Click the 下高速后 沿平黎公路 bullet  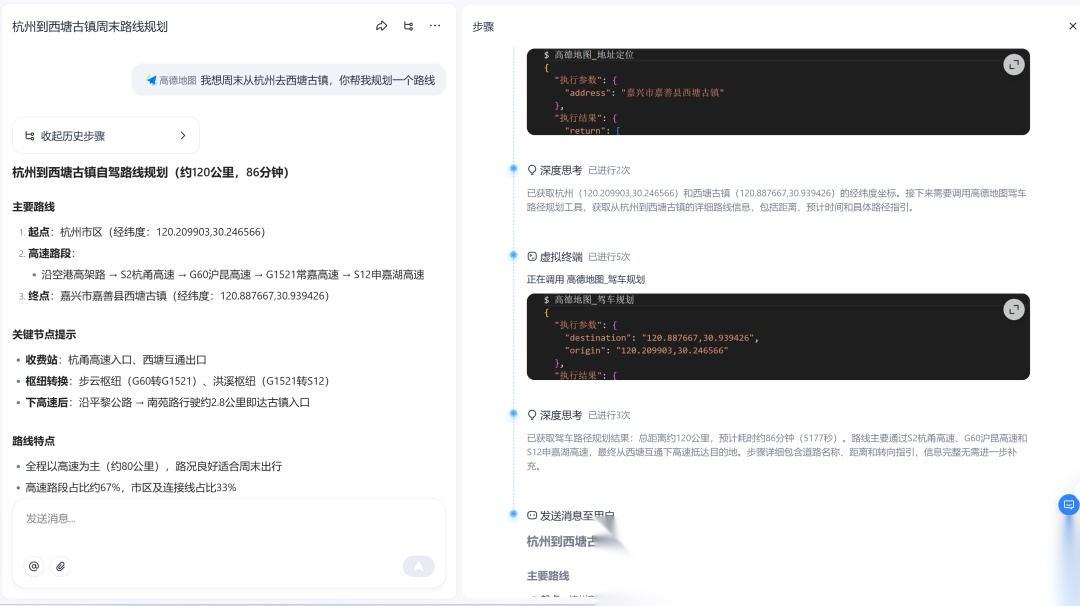point(167,403)
